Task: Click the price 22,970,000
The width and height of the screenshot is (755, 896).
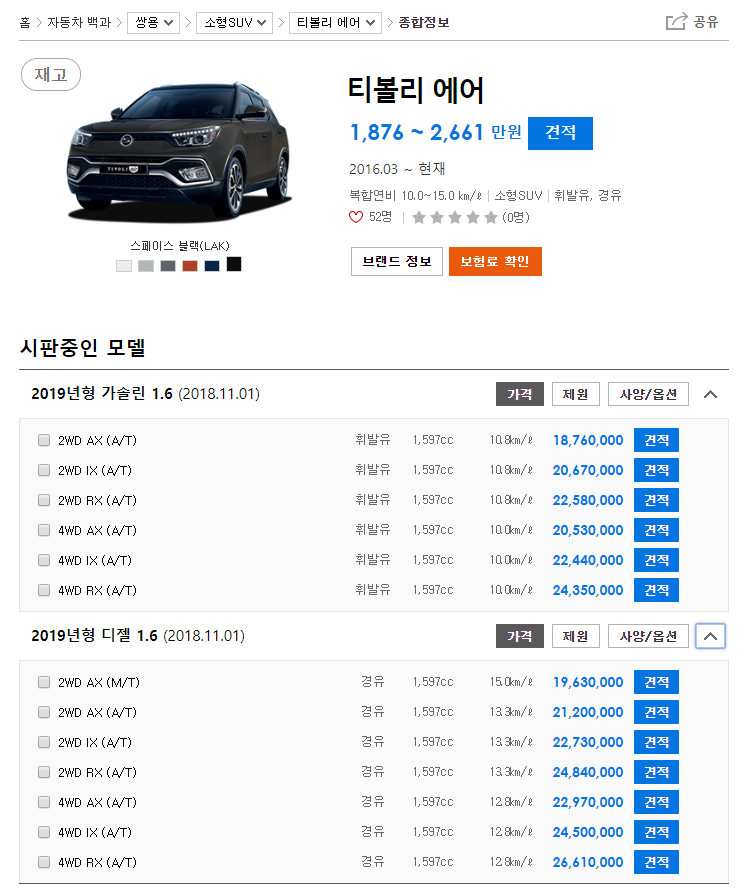Action: 588,802
